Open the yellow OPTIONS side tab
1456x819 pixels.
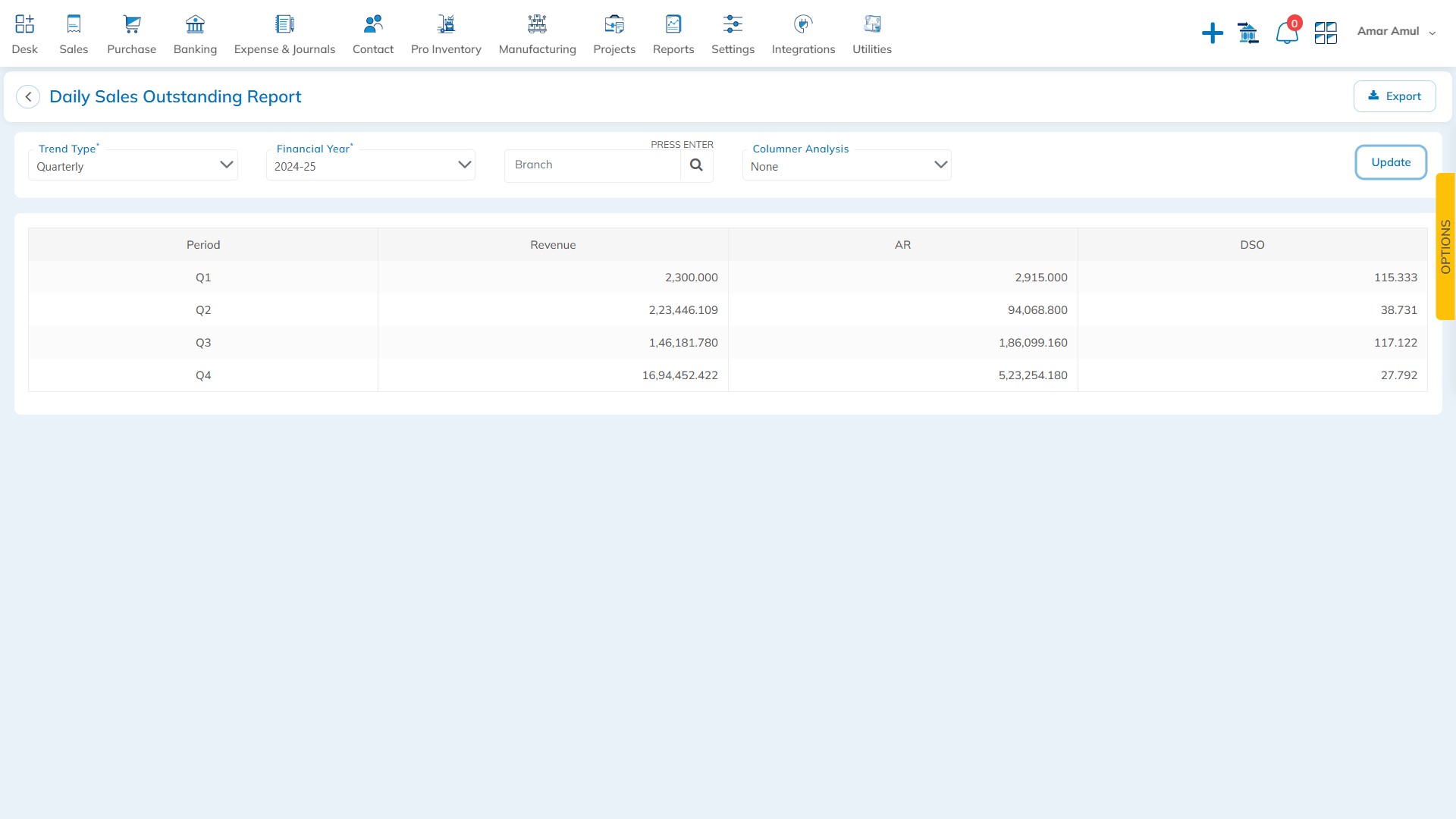click(1445, 246)
